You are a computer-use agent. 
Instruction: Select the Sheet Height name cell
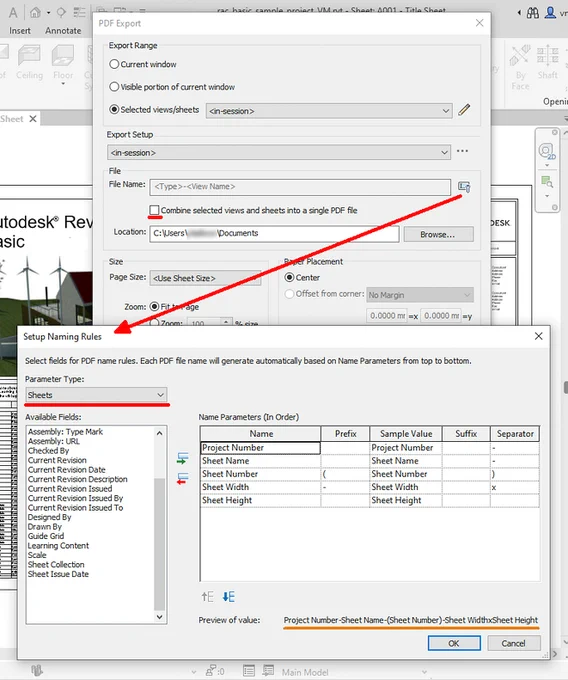261,500
